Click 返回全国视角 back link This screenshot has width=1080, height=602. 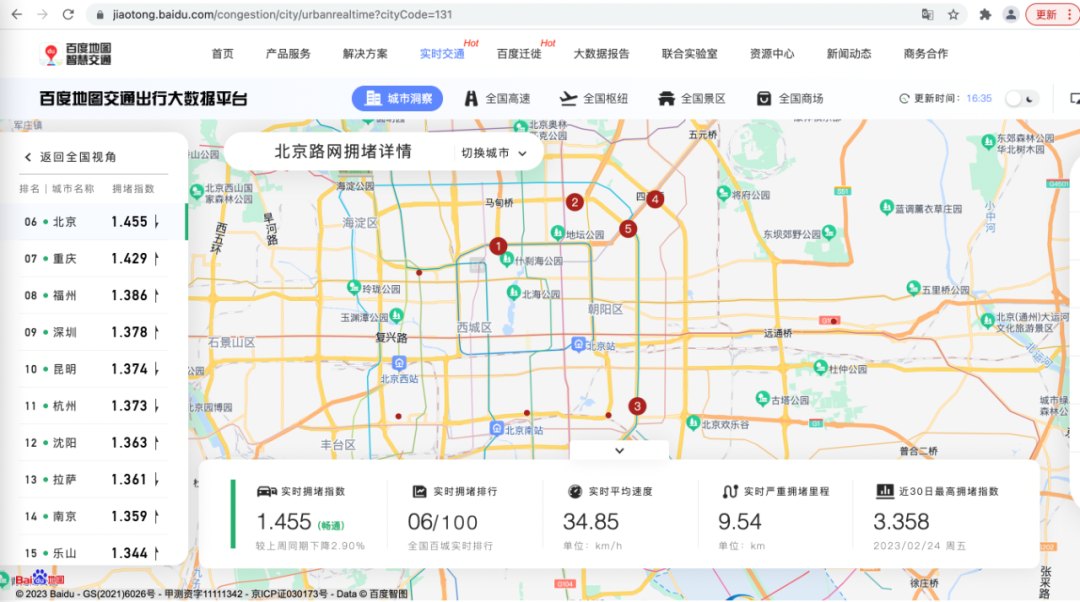click(x=70, y=157)
